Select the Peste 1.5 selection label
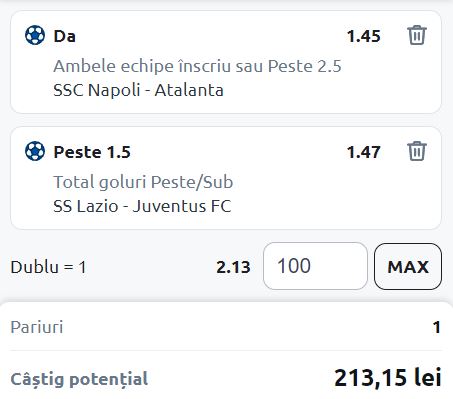453x399 pixels. (92, 152)
